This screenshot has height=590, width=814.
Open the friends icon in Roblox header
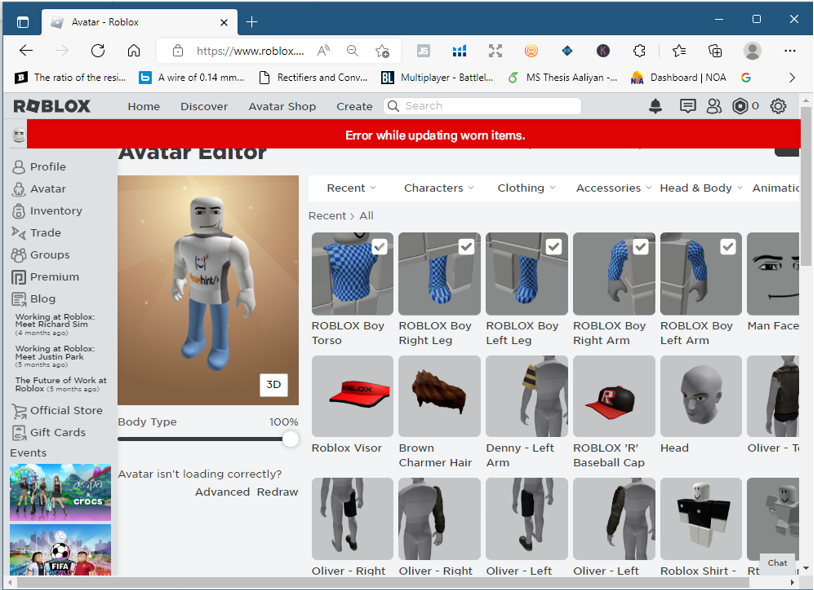714,106
